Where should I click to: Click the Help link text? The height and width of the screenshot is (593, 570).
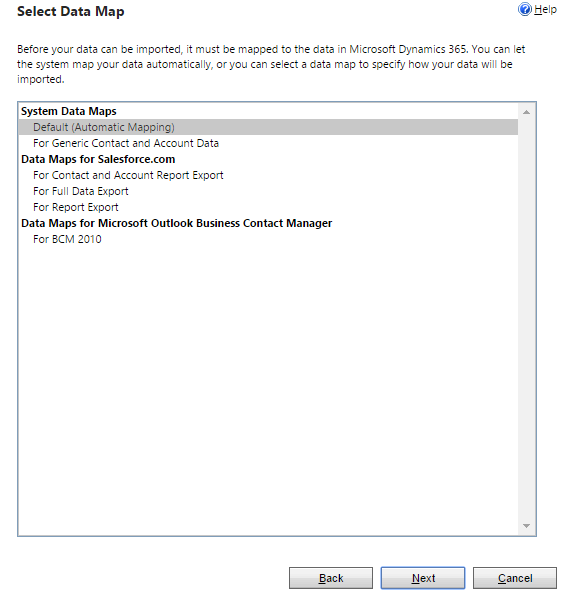(x=545, y=9)
